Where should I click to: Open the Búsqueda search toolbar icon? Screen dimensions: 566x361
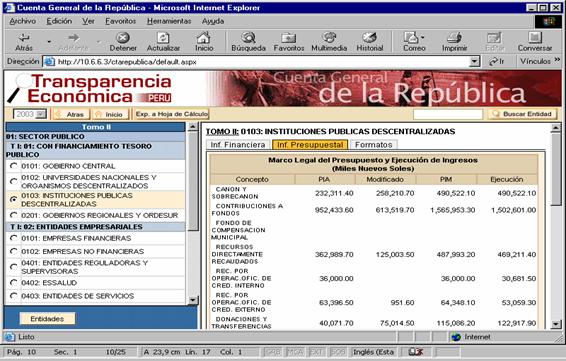point(248,38)
